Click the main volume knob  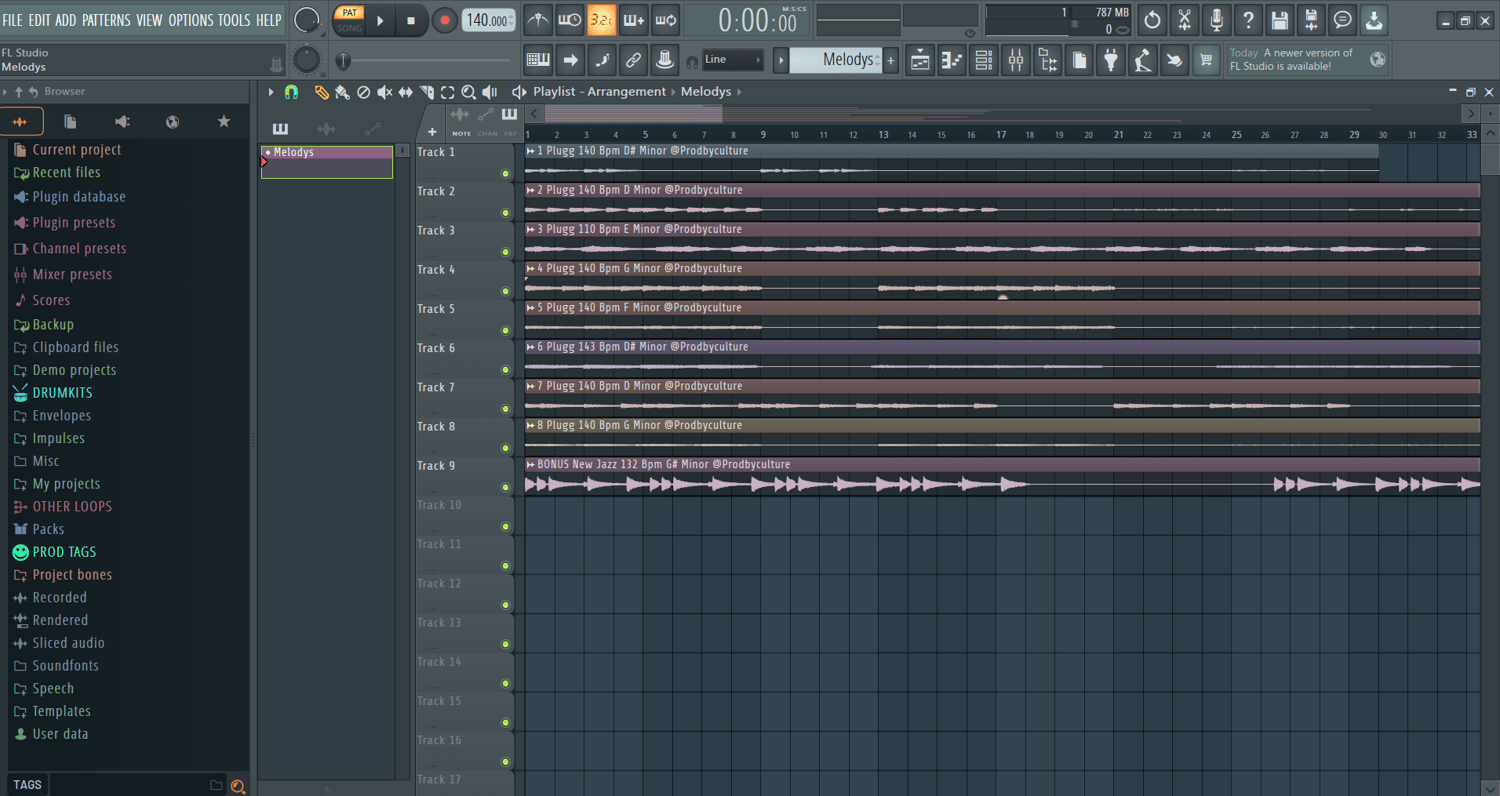(307, 20)
